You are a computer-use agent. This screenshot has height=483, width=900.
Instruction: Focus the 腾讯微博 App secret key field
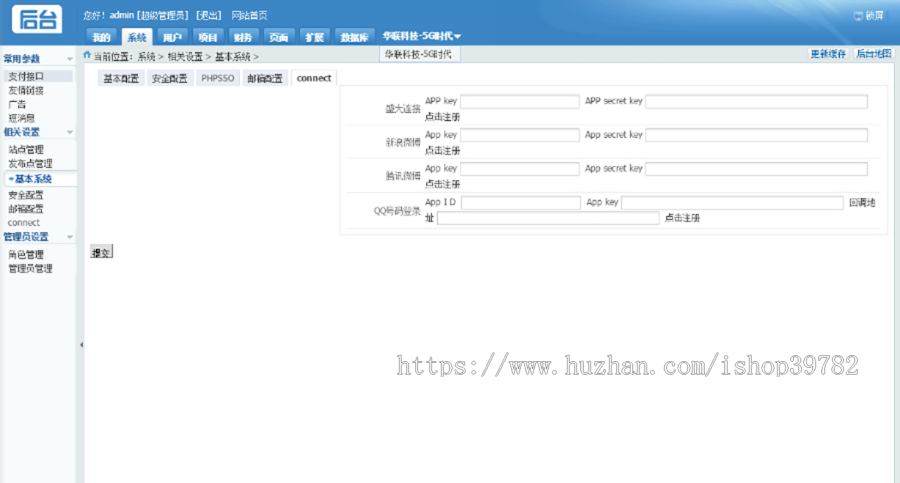click(757, 169)
